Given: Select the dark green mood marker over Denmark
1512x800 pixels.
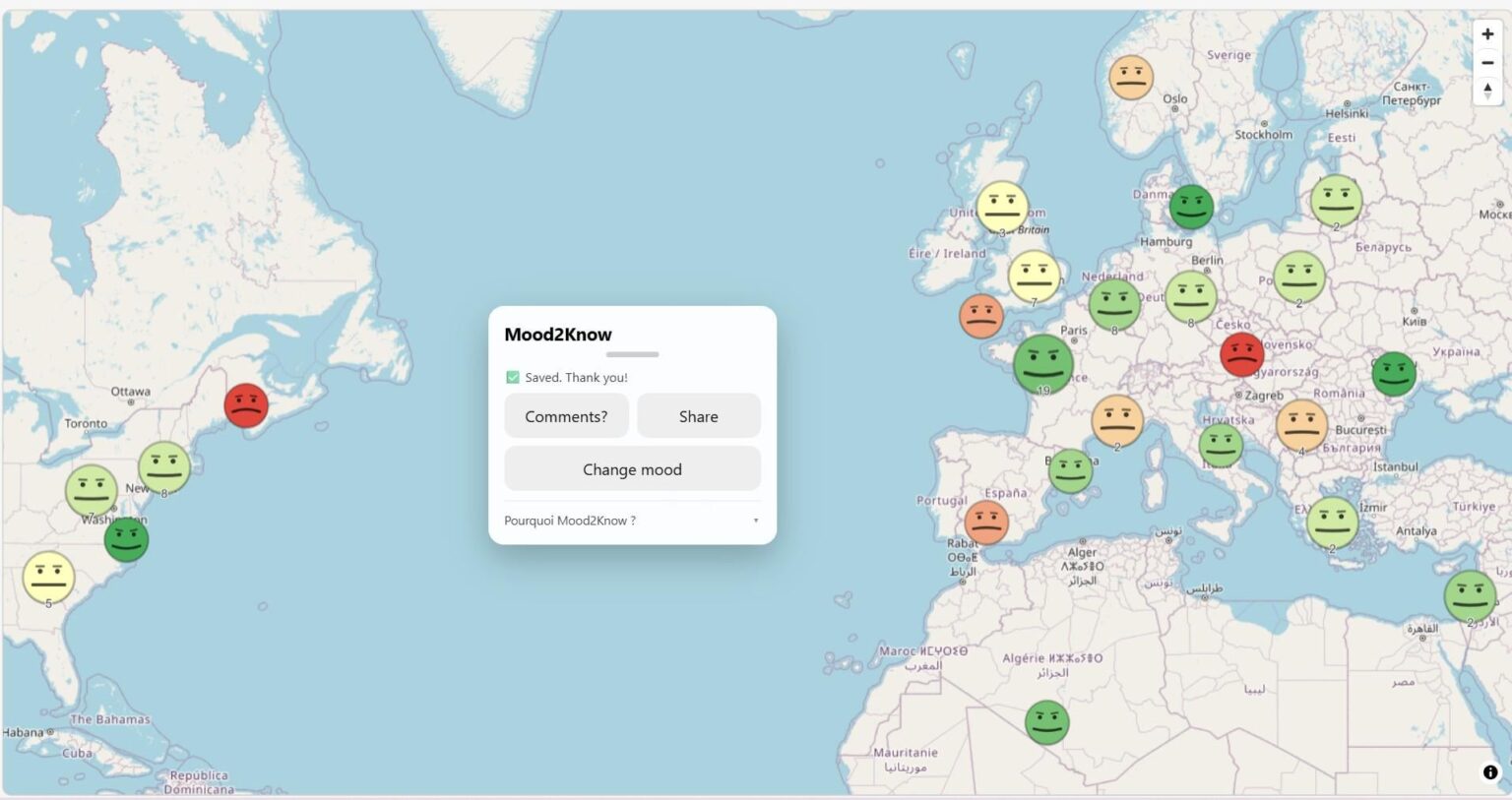Looking at the screenshot, I should coord(1191,207).
